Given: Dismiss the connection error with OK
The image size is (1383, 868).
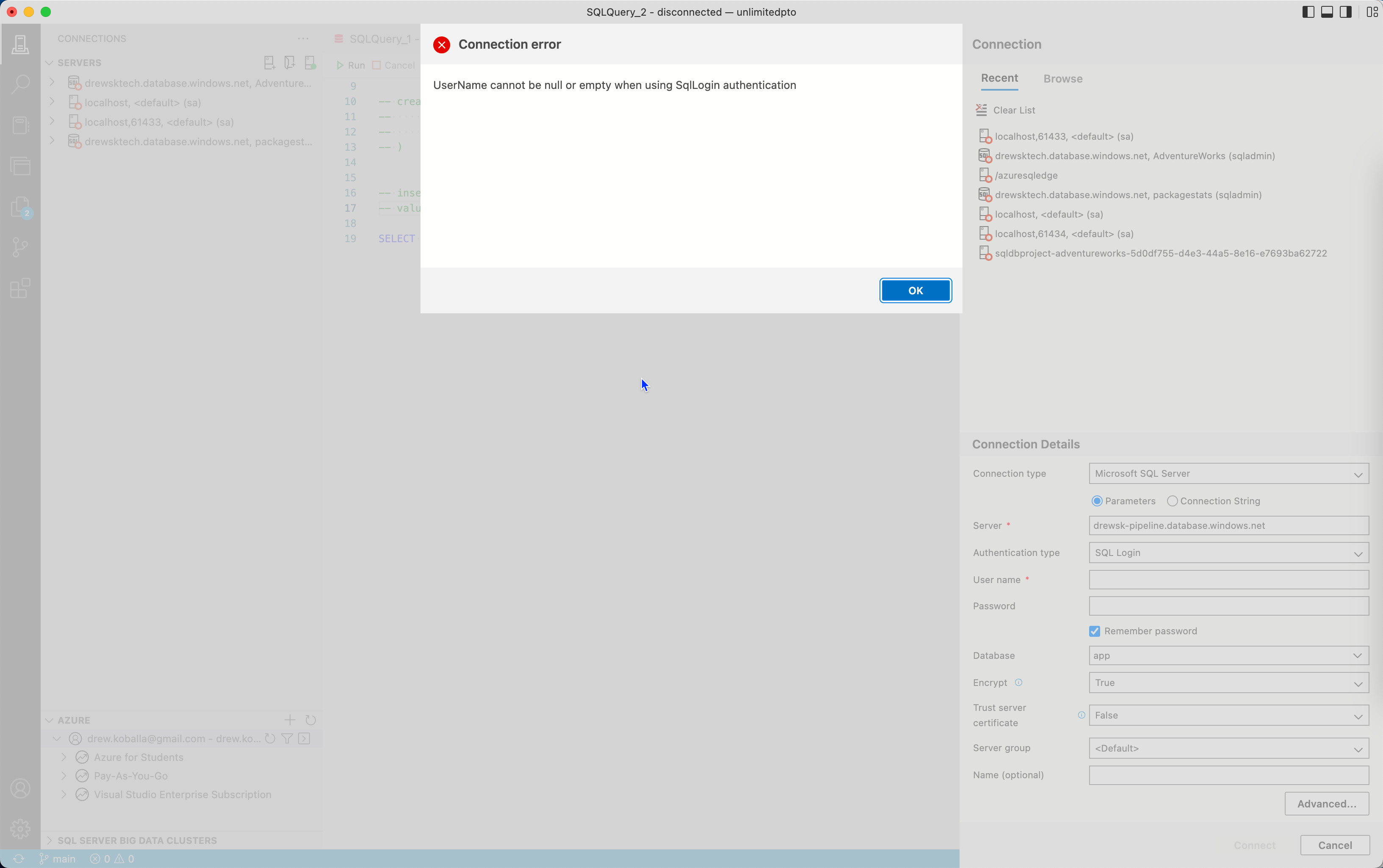Looking at the screenshot, I should coord(915,290).
